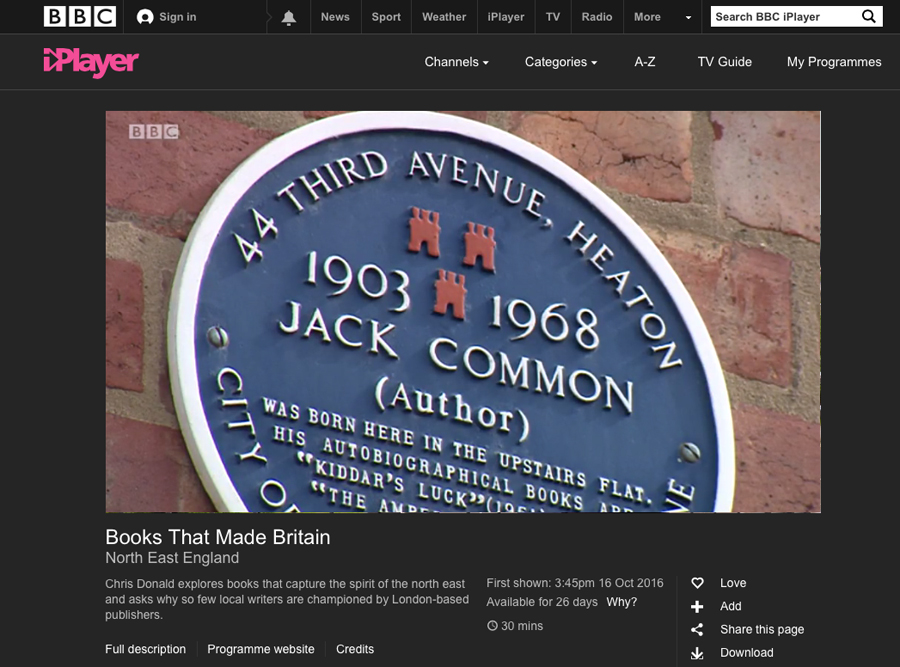Click the Share this page icon
This screenshot has height=667, width=900.
(x=696, y=629)
